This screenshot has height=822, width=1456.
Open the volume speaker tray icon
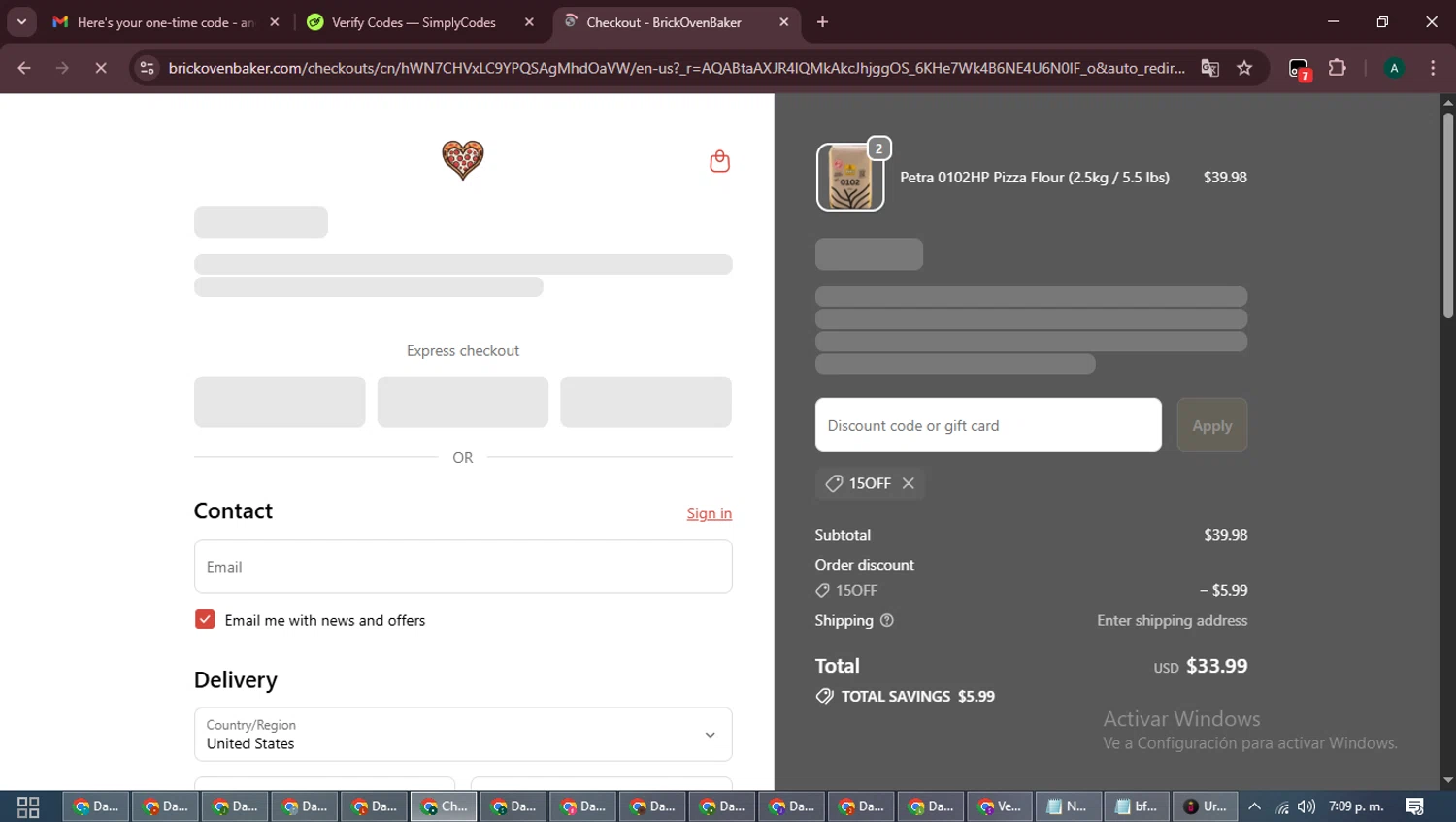click(x=1307, y=806)
